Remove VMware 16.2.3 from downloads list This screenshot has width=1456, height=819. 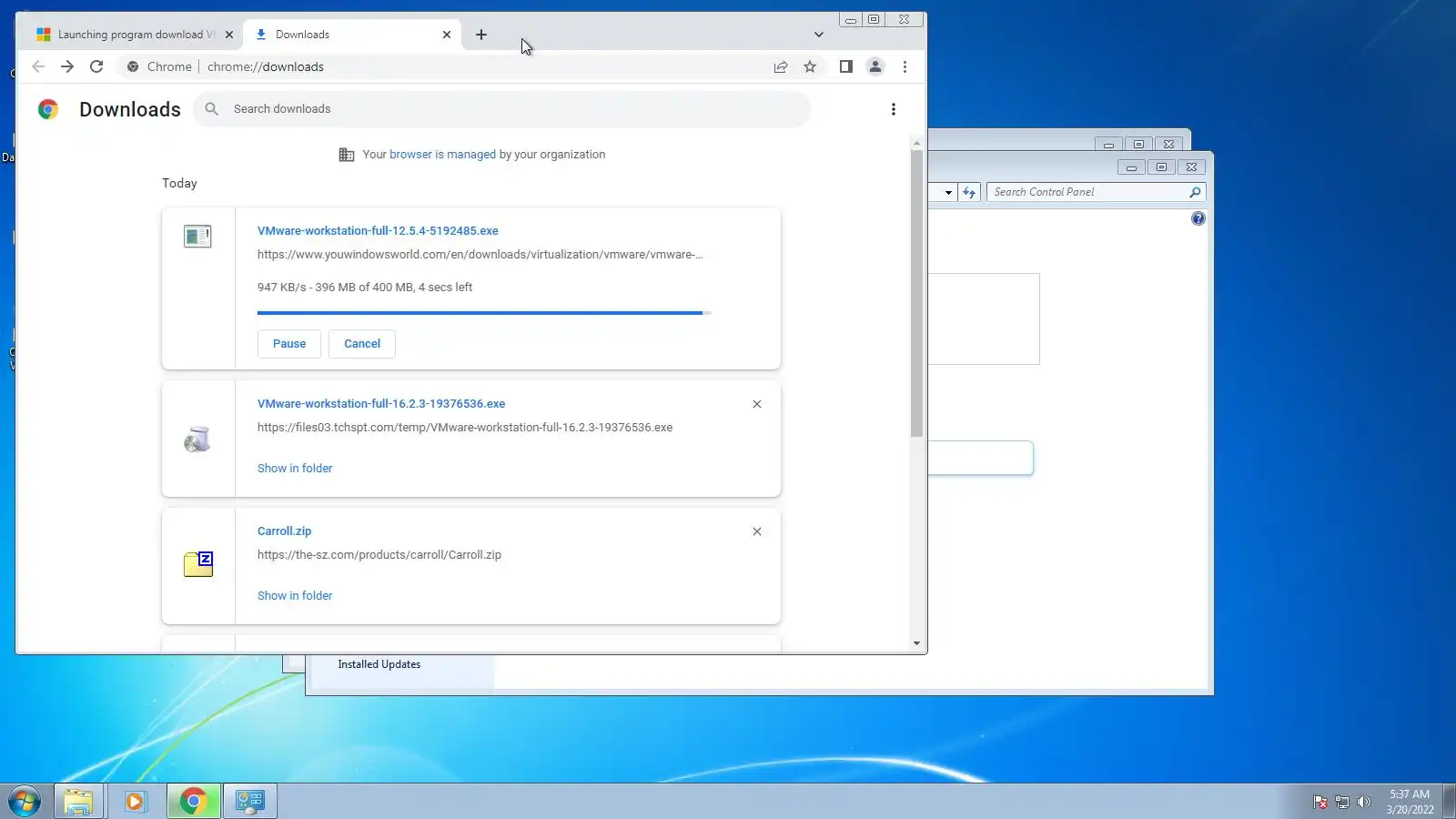coord(757,404)
